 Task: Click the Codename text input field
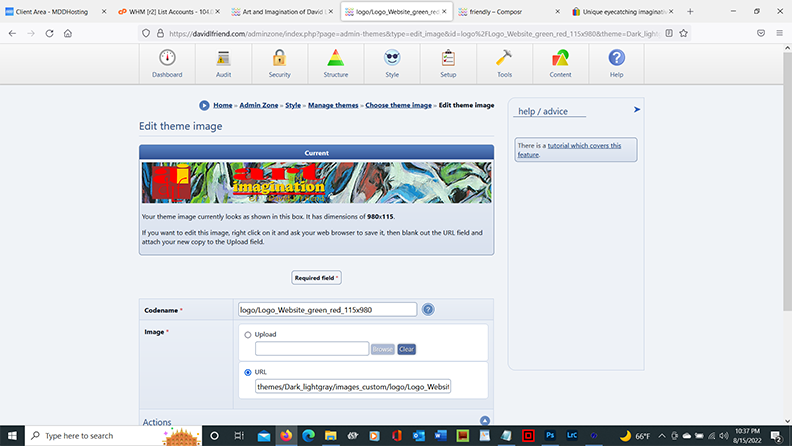point(326,309)
